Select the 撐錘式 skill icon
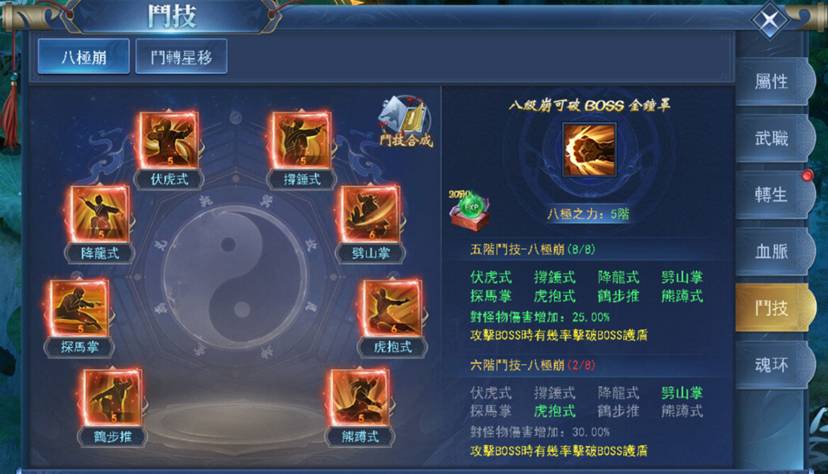The height and width of the screenshot is (474, 828). pyautogui.click(x=302, y=140)
